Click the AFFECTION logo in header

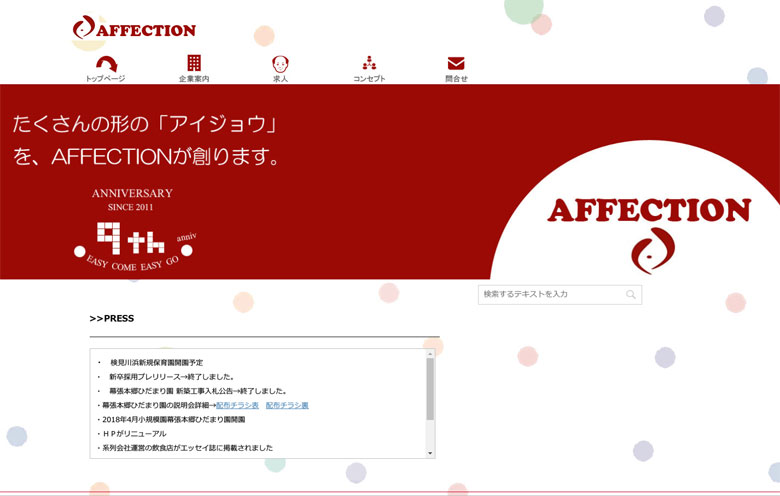(134, 29)
